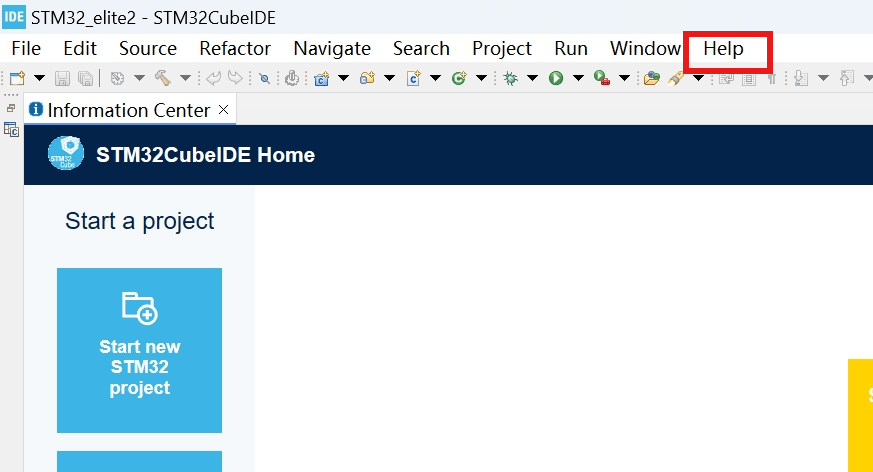Open the Refactor menu
This screenshot has width=873, height=472.
(x=235, y=48)
